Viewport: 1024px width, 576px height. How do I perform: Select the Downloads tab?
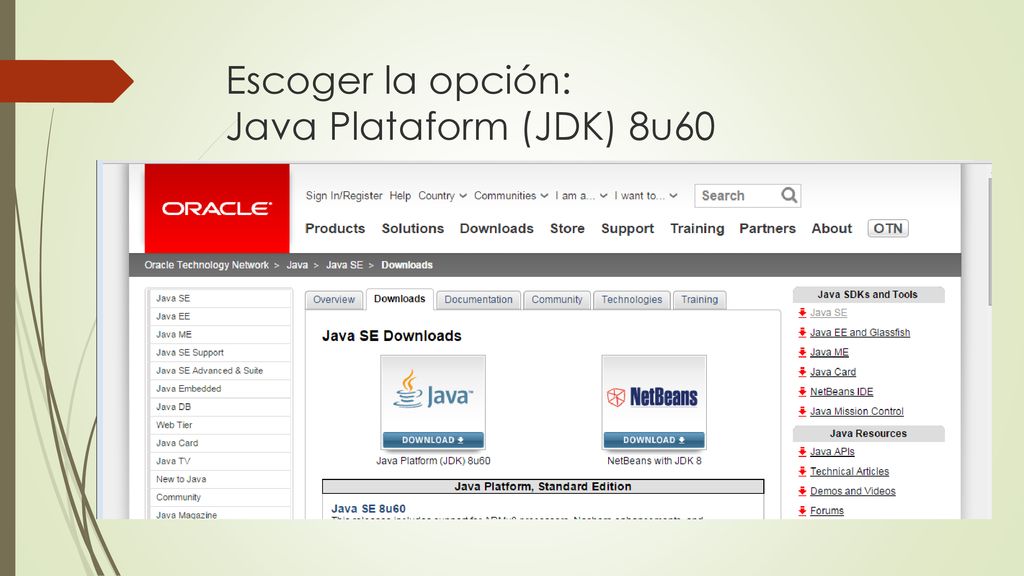[x=400, y=298]
